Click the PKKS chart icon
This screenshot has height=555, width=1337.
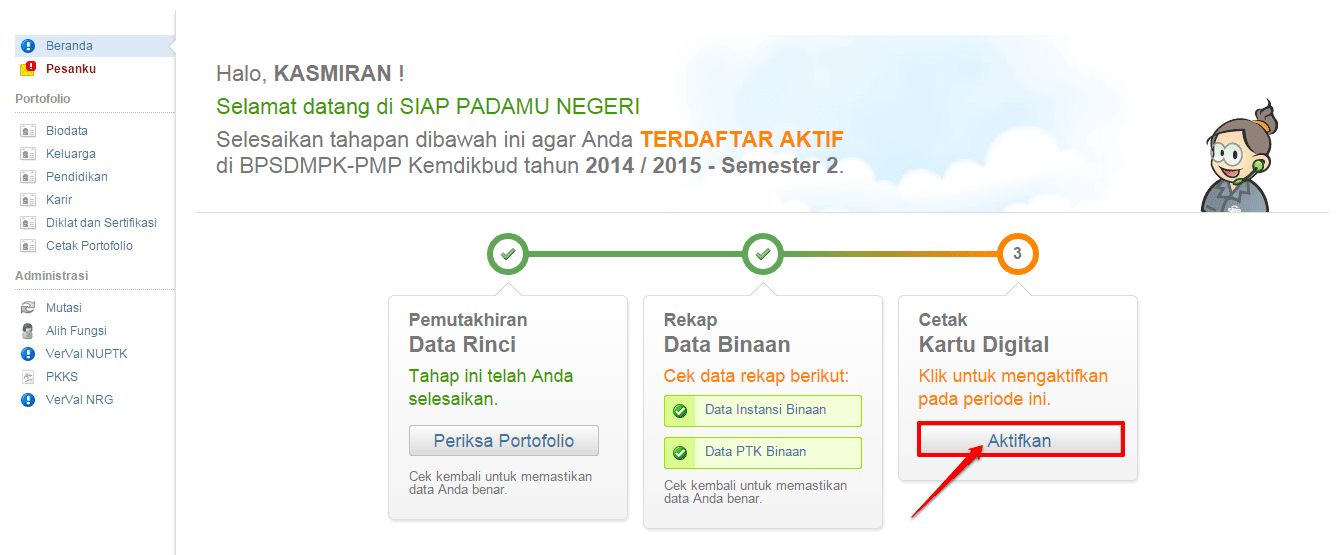(x=28, y=377)
